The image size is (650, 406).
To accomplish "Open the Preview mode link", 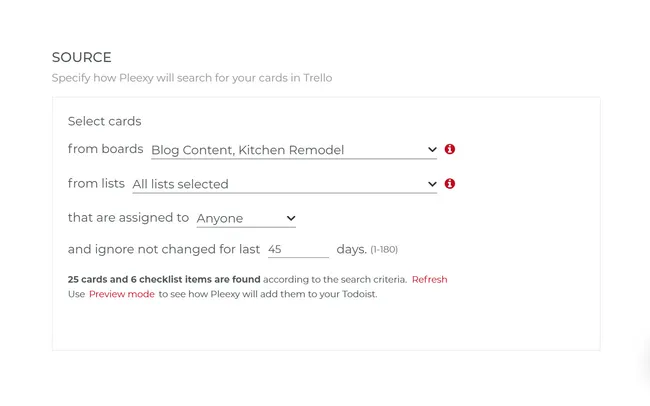I will pyautogui.click(x=122, y=294).
